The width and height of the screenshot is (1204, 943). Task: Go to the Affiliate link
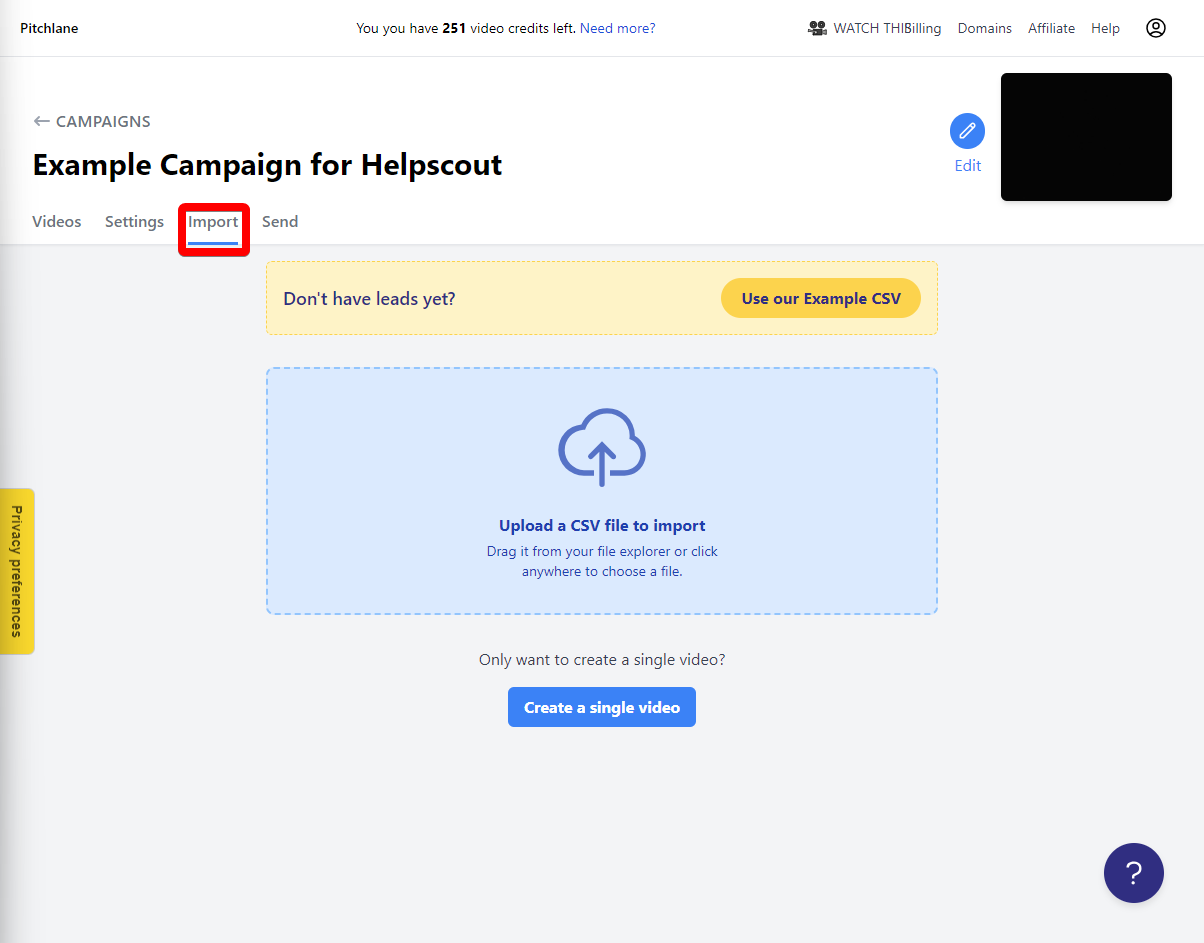[x=1052, y=28]
